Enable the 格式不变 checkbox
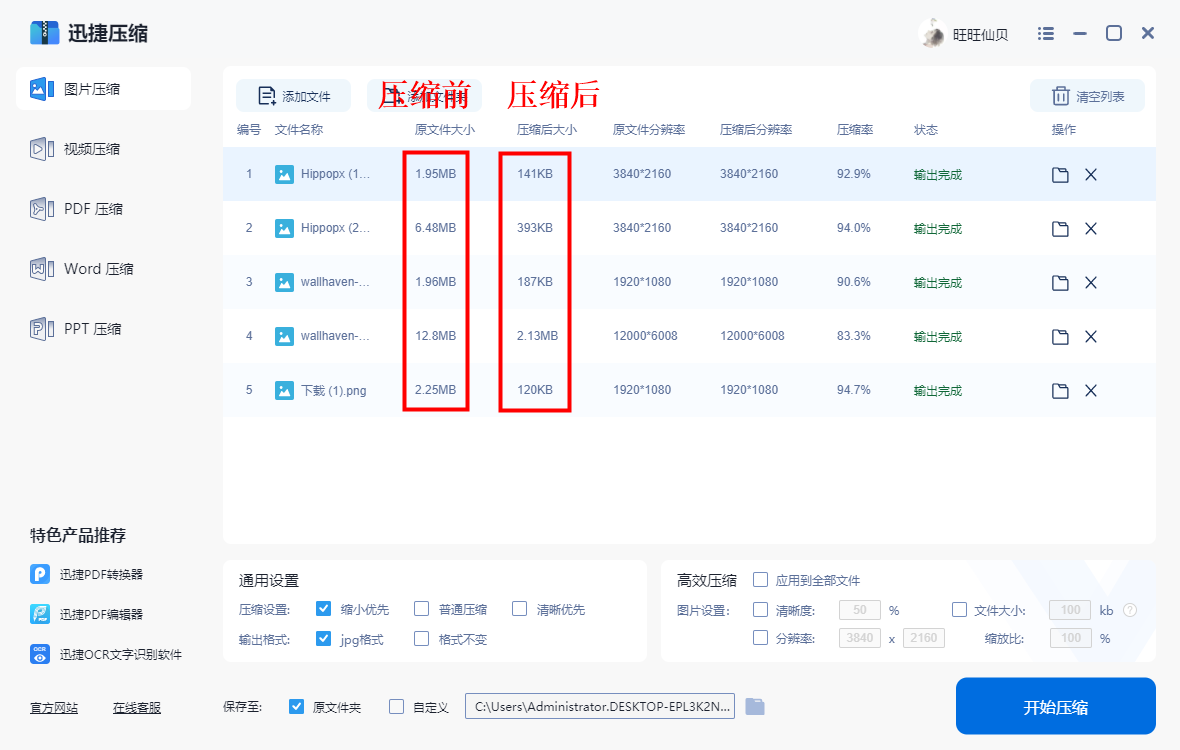The image size is (1180, 750). (421, 637)
